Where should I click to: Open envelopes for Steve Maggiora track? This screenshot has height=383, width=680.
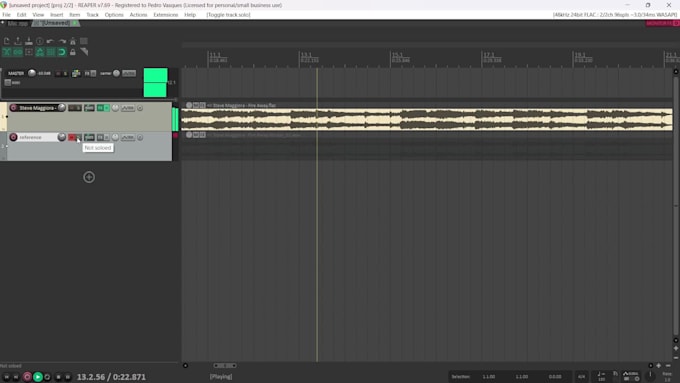tap(128, 108)
